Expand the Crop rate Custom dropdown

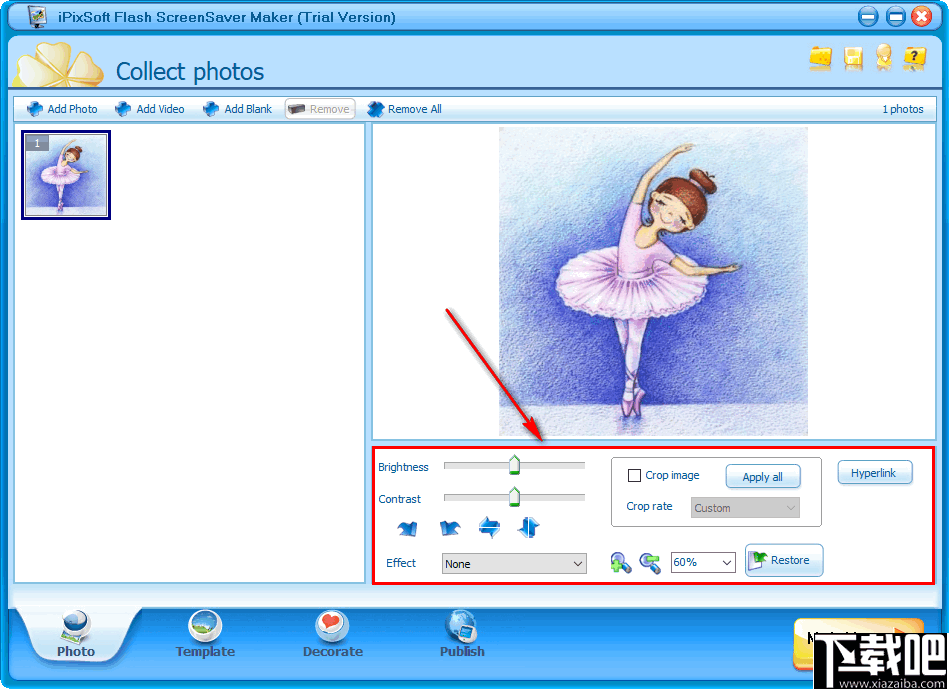(744, 507)
